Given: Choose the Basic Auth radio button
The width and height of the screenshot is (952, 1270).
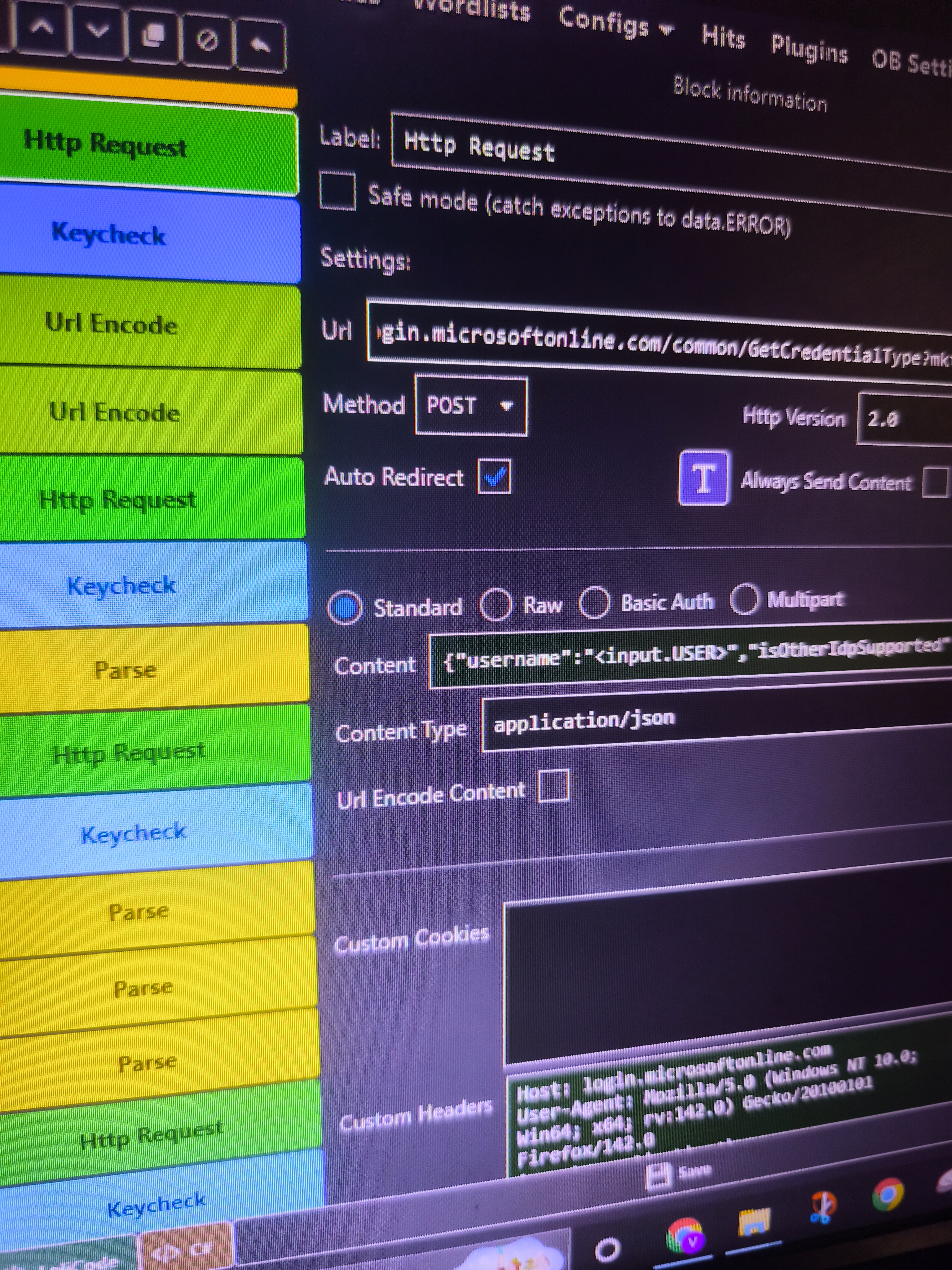Looking at the screenshot, I should [x=594, y=602].
